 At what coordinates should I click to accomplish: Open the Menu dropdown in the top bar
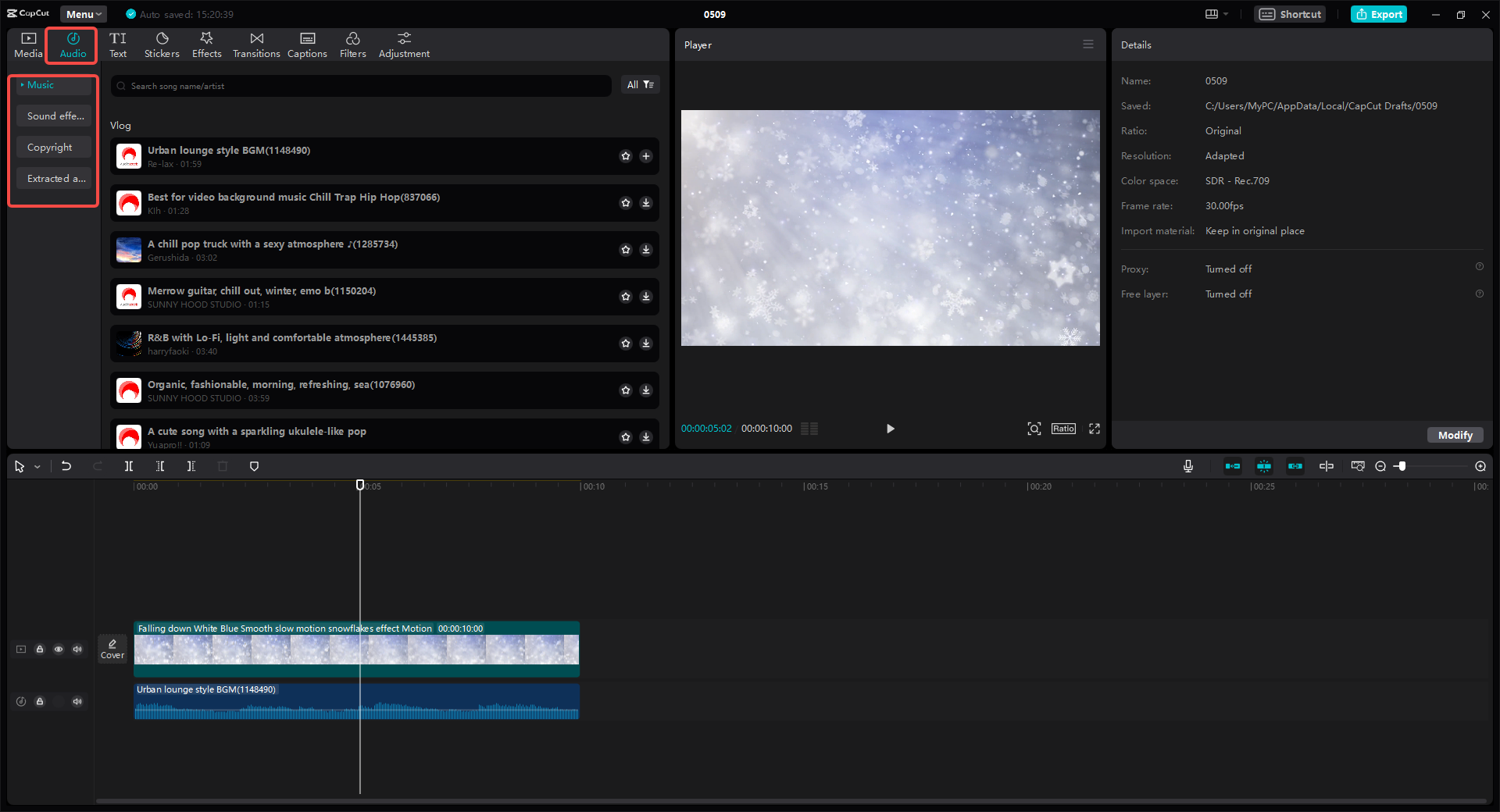tap(83, 13)
